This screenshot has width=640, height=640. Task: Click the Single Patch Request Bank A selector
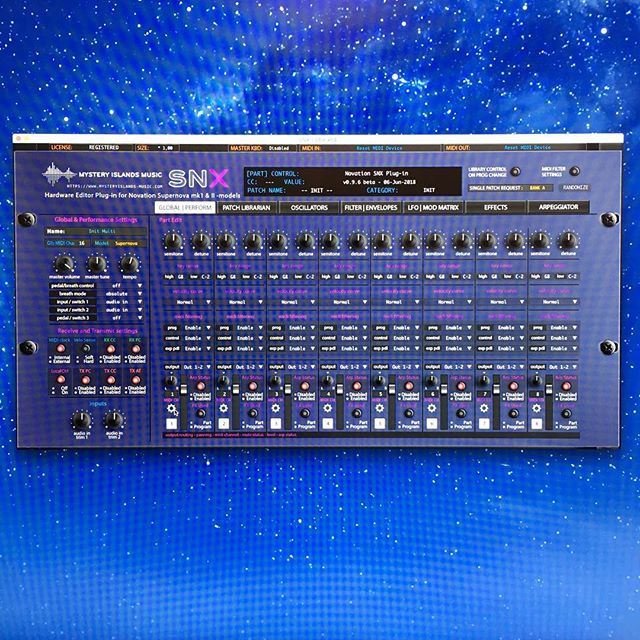pyautogui.click(x=538, y=188)
